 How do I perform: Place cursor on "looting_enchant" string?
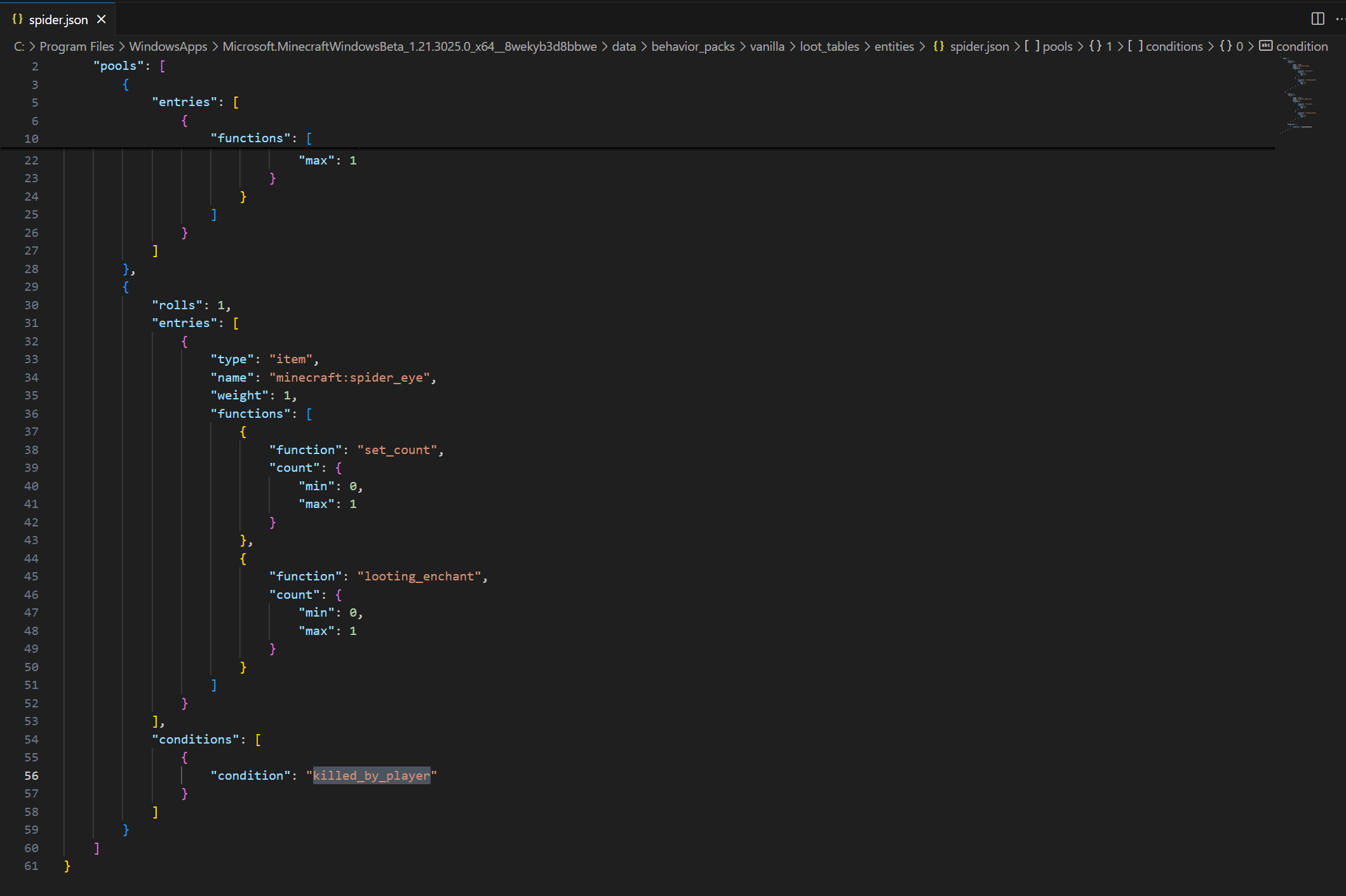tap(419, 577)
